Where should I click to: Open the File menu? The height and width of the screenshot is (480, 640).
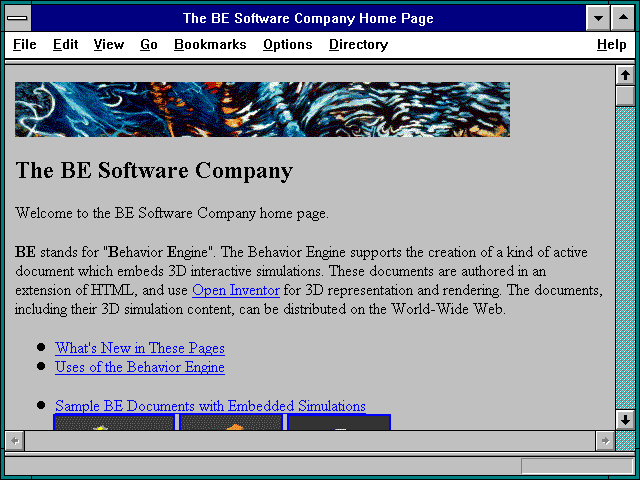pos(24,44)
